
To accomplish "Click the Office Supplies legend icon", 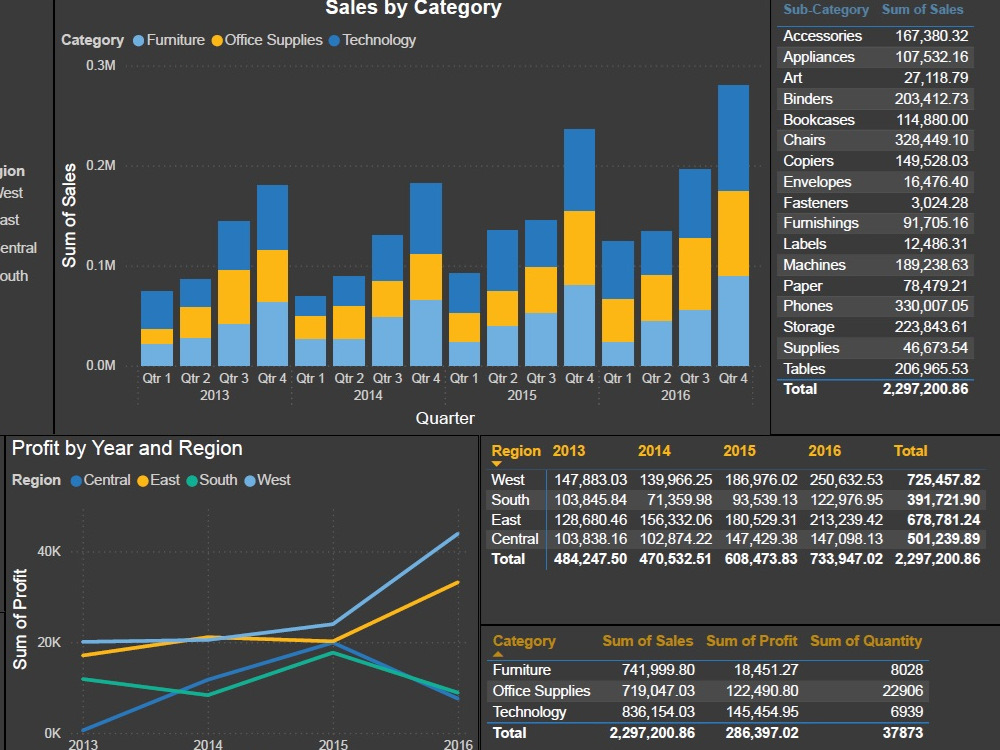I will pos(219,40).
